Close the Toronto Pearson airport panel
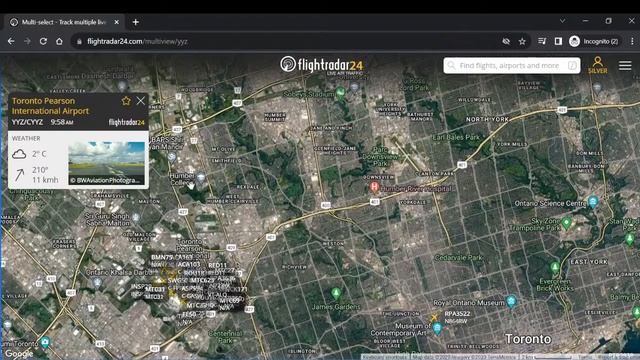Image resolution: width=640 pixels, height=360 pixels. tap(141, 101)
